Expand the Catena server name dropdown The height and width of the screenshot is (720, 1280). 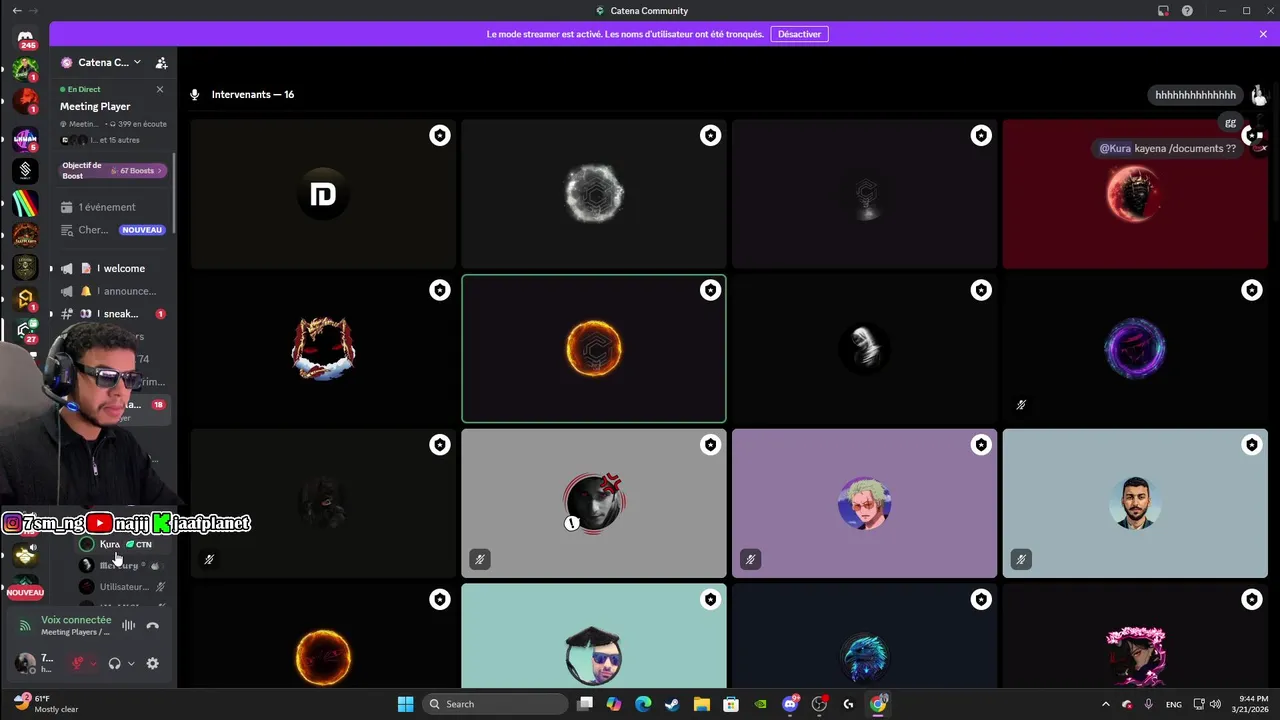[137, 62]
